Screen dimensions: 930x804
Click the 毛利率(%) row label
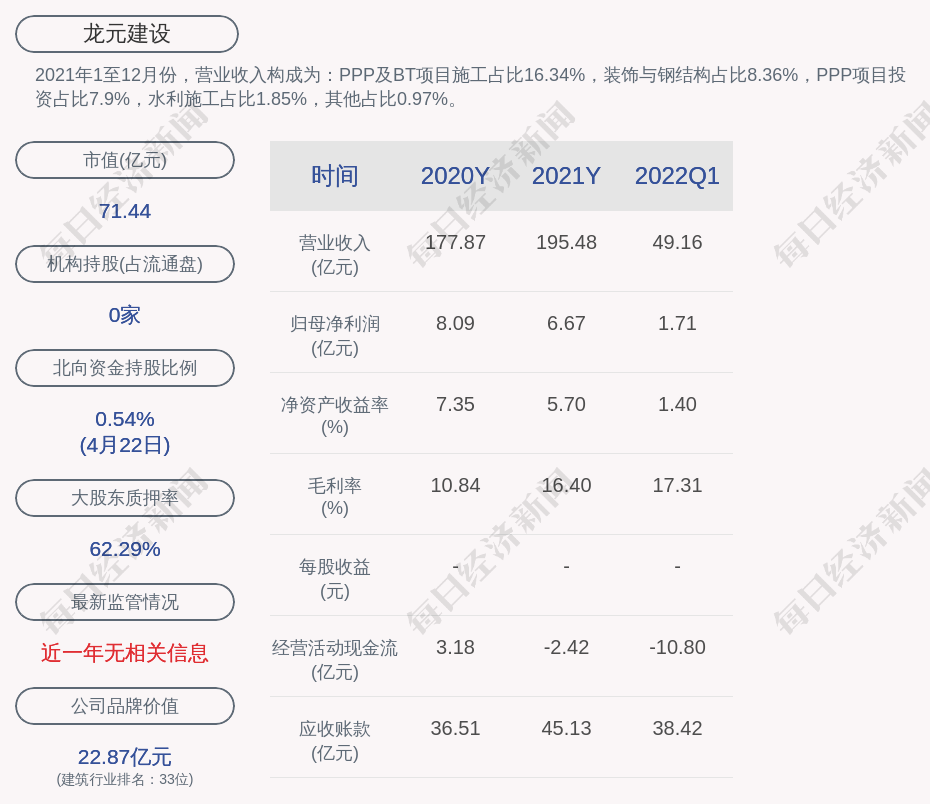[x=335, y=497]
